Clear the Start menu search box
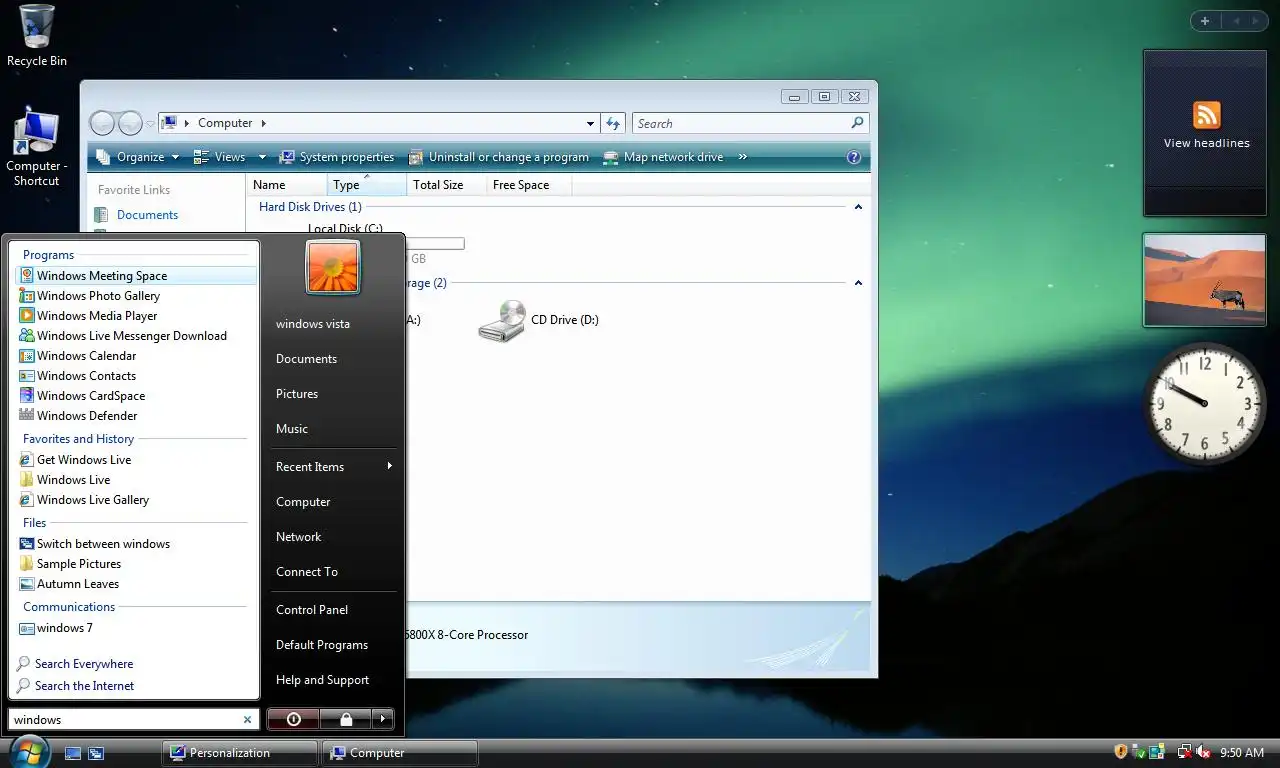Viewport: 1280px width, 768px height. click(x=248, y=720)
